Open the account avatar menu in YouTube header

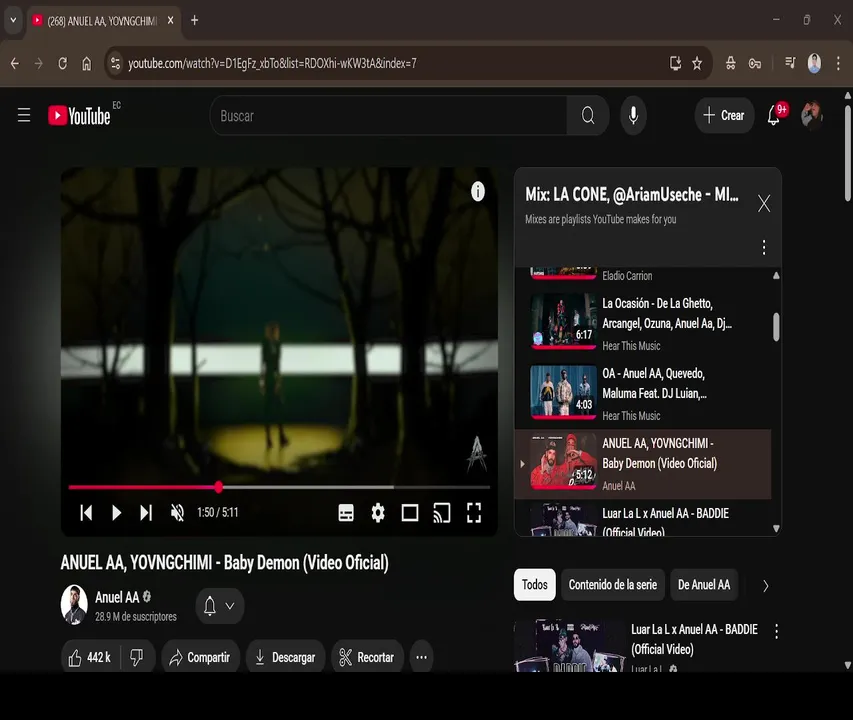point(811,115)
